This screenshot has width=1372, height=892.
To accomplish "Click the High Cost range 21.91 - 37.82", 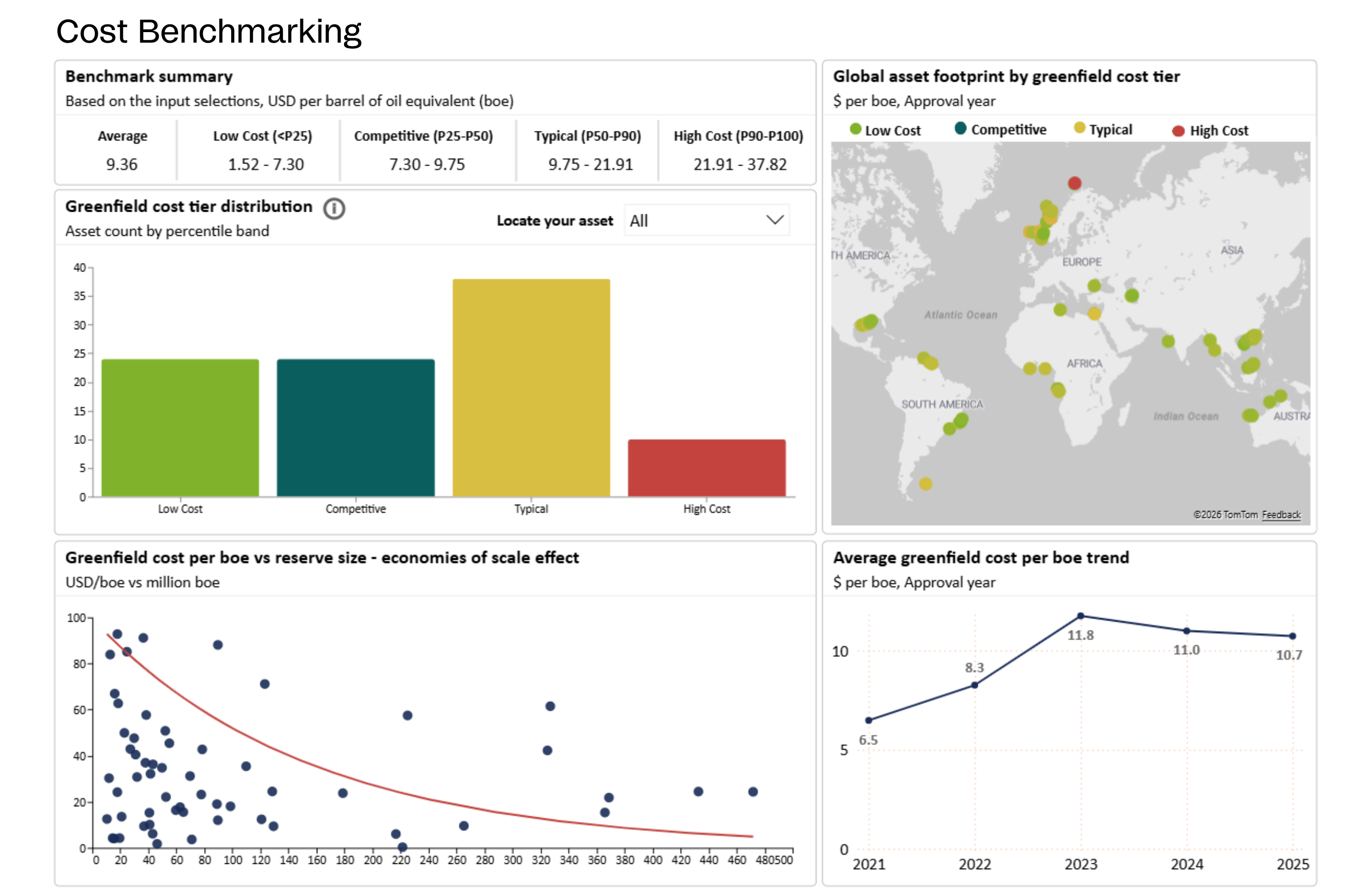I will click(x=740, y=165).
